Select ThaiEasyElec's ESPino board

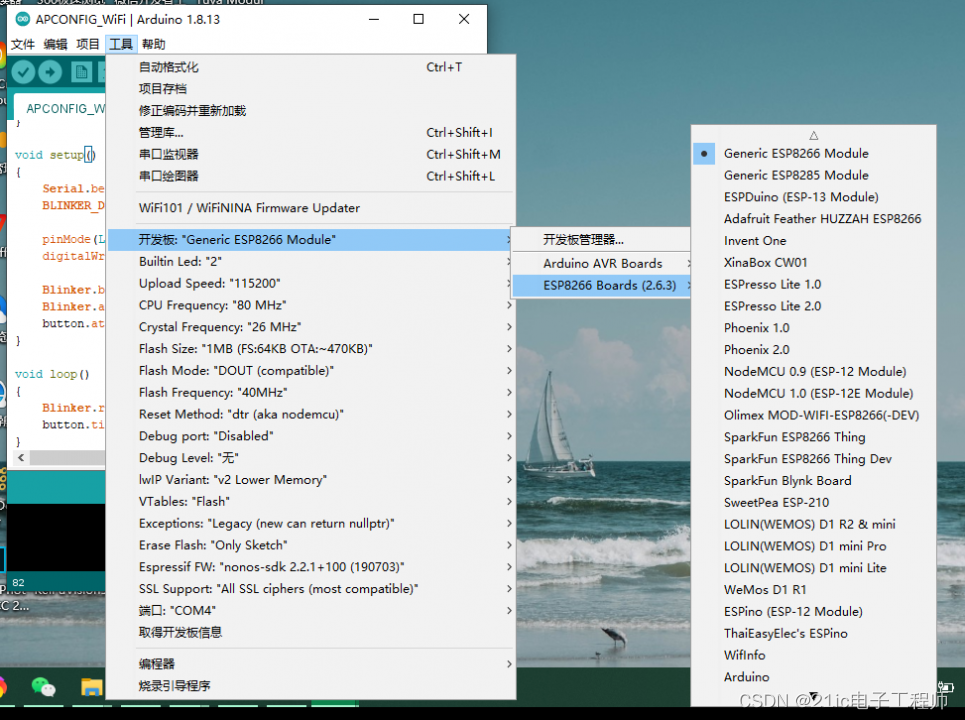(x=814, y=633)
